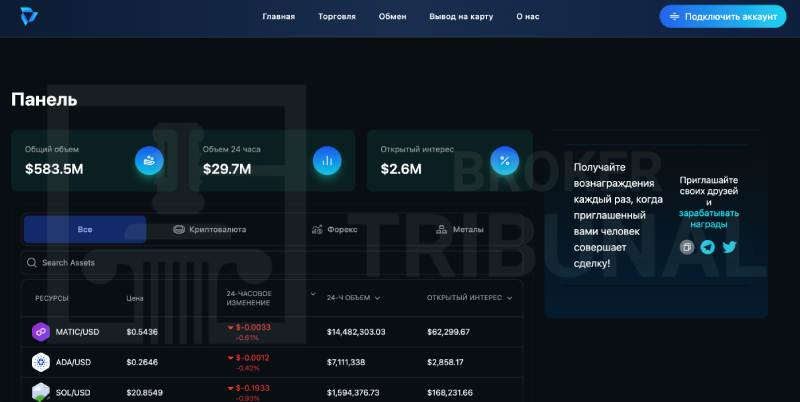Click the site logo in the header
This screenshot has height=402, width=800.
[26, 16]
